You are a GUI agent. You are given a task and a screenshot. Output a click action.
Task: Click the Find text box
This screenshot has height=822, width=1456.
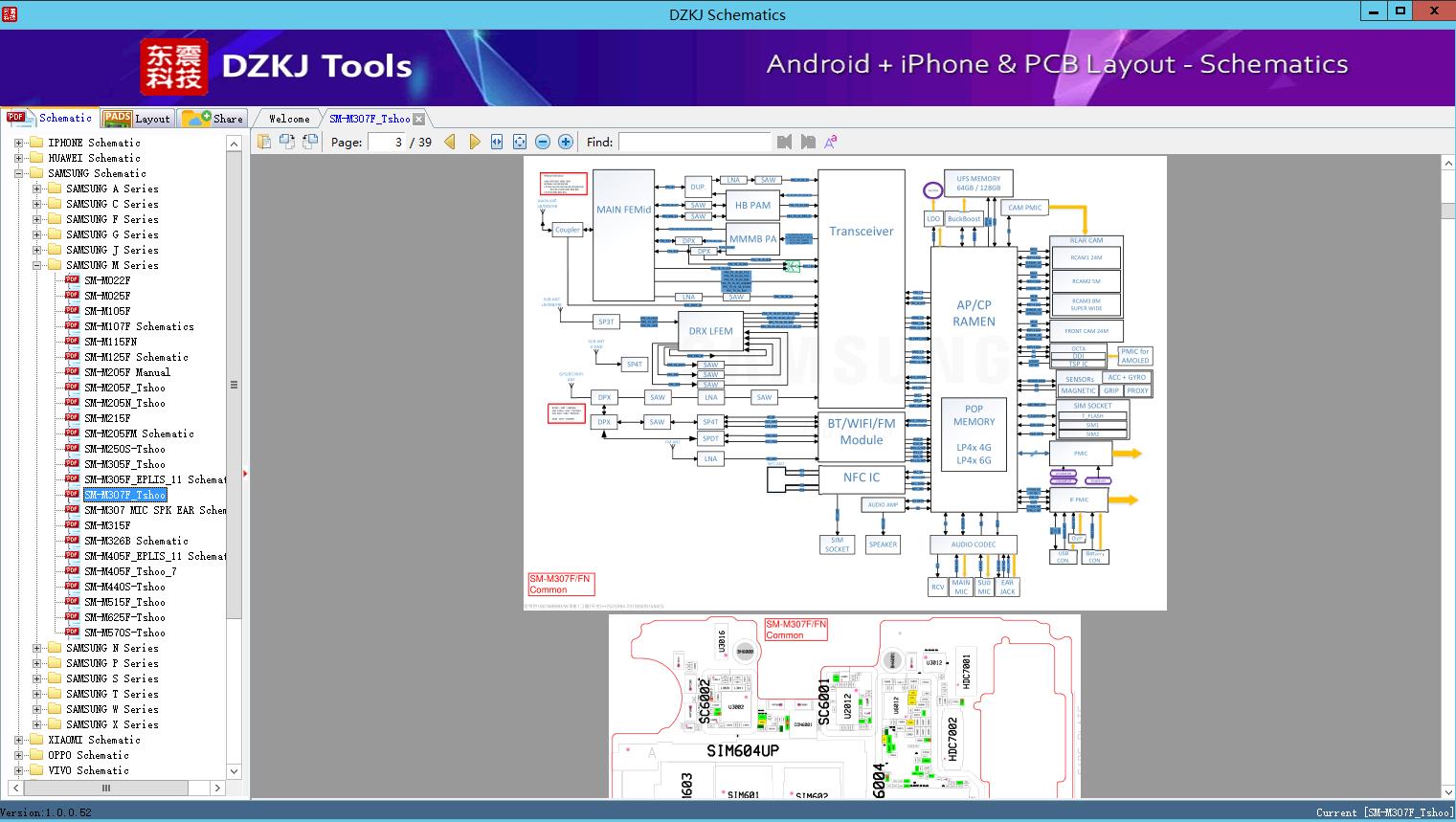pyautogui.click(x=694, y=142)
